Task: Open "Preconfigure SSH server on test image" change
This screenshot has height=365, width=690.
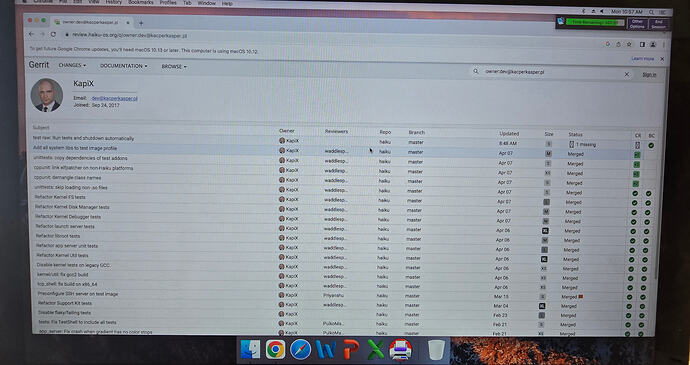Action: tap(78, 294)
